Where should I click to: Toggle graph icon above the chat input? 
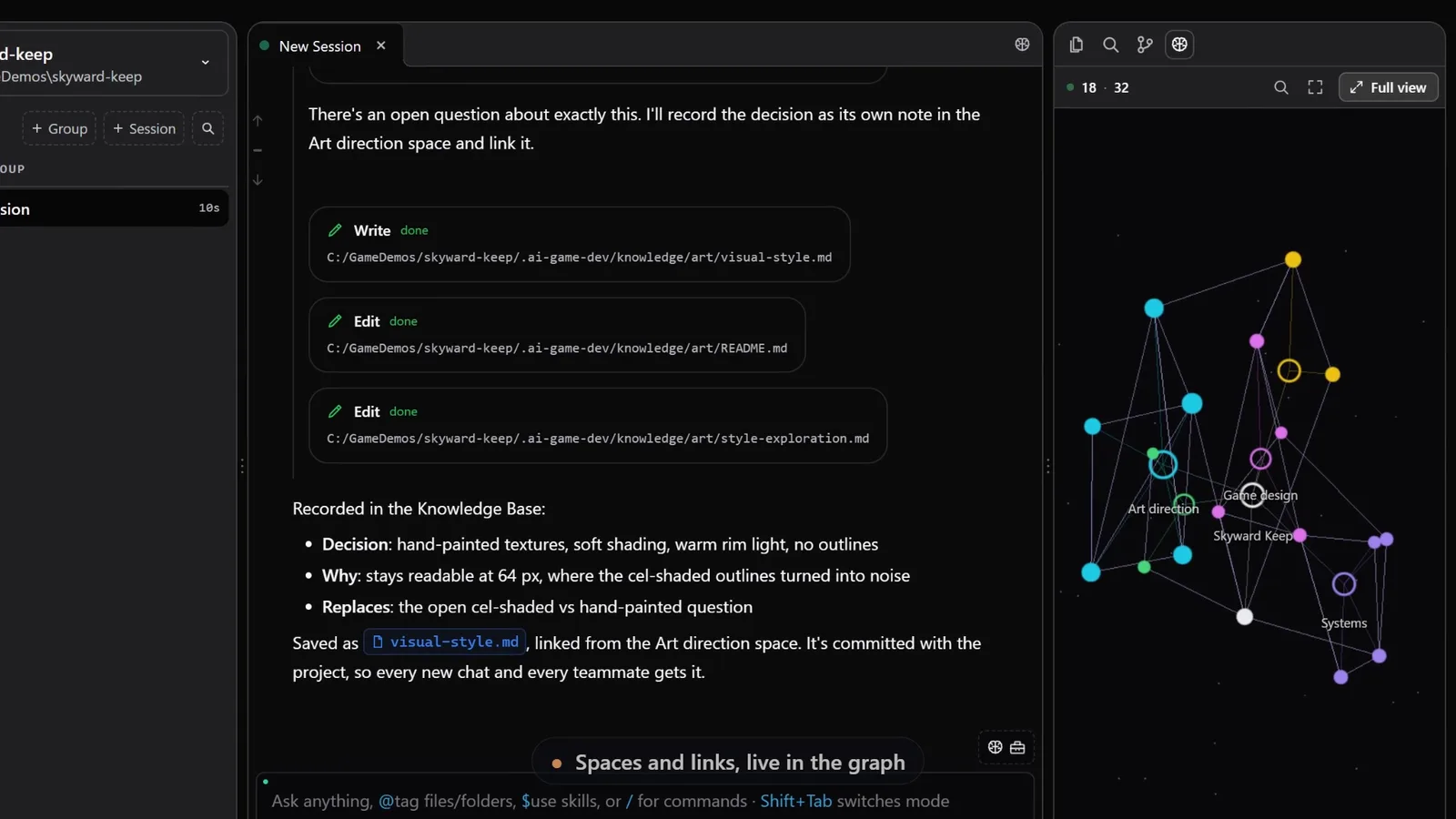click(995, 747)
